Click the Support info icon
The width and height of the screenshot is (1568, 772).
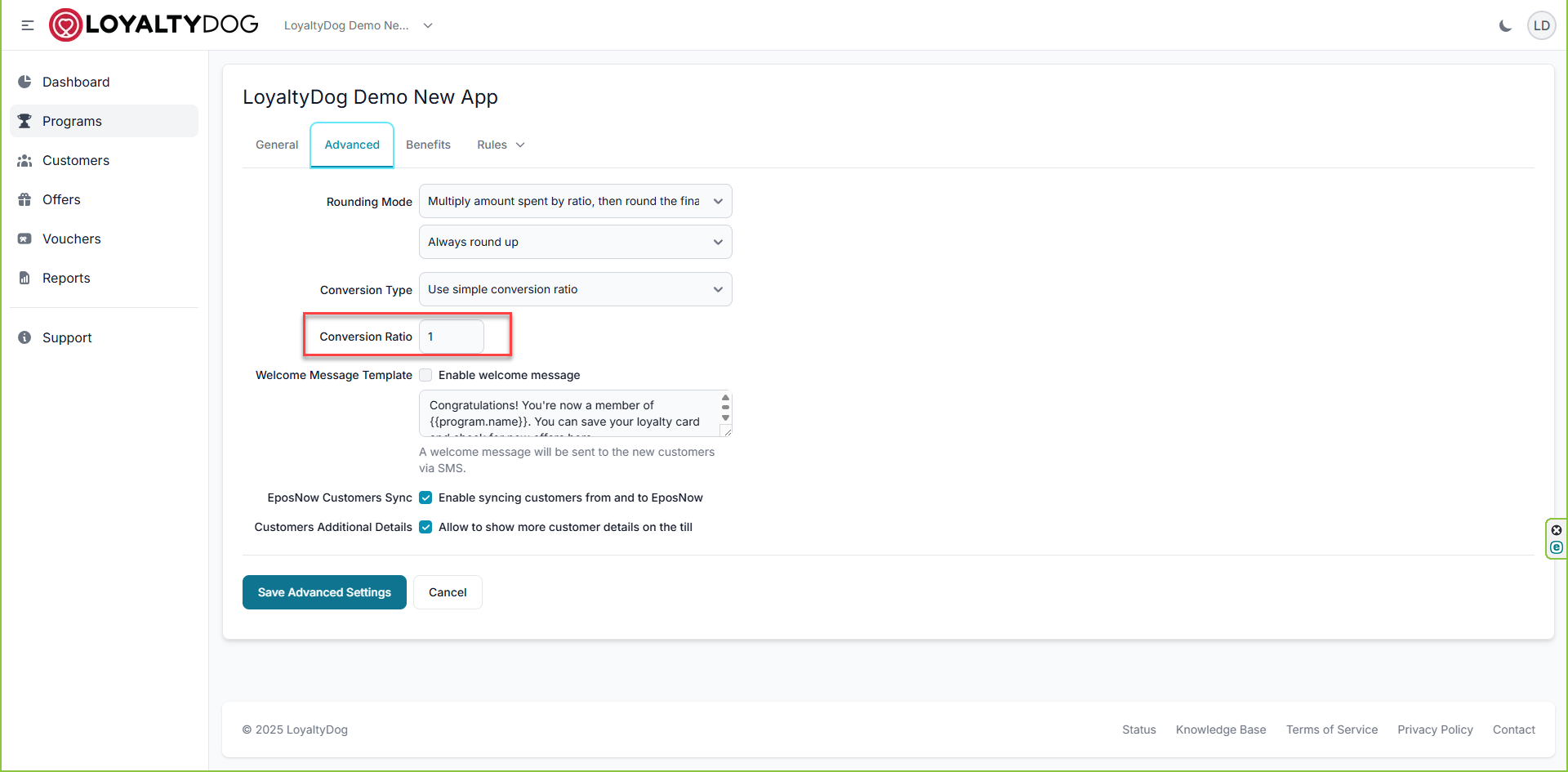(x=24, y=337)
